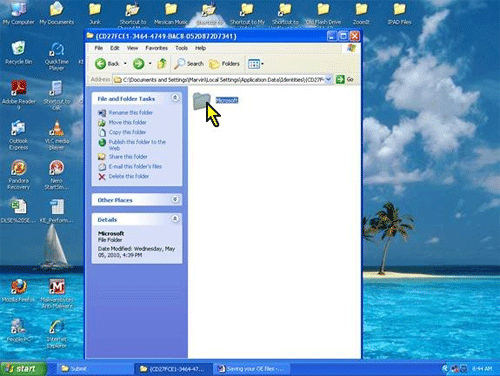Open the View menu
This screenshot has width=500, height=376.
132,48
